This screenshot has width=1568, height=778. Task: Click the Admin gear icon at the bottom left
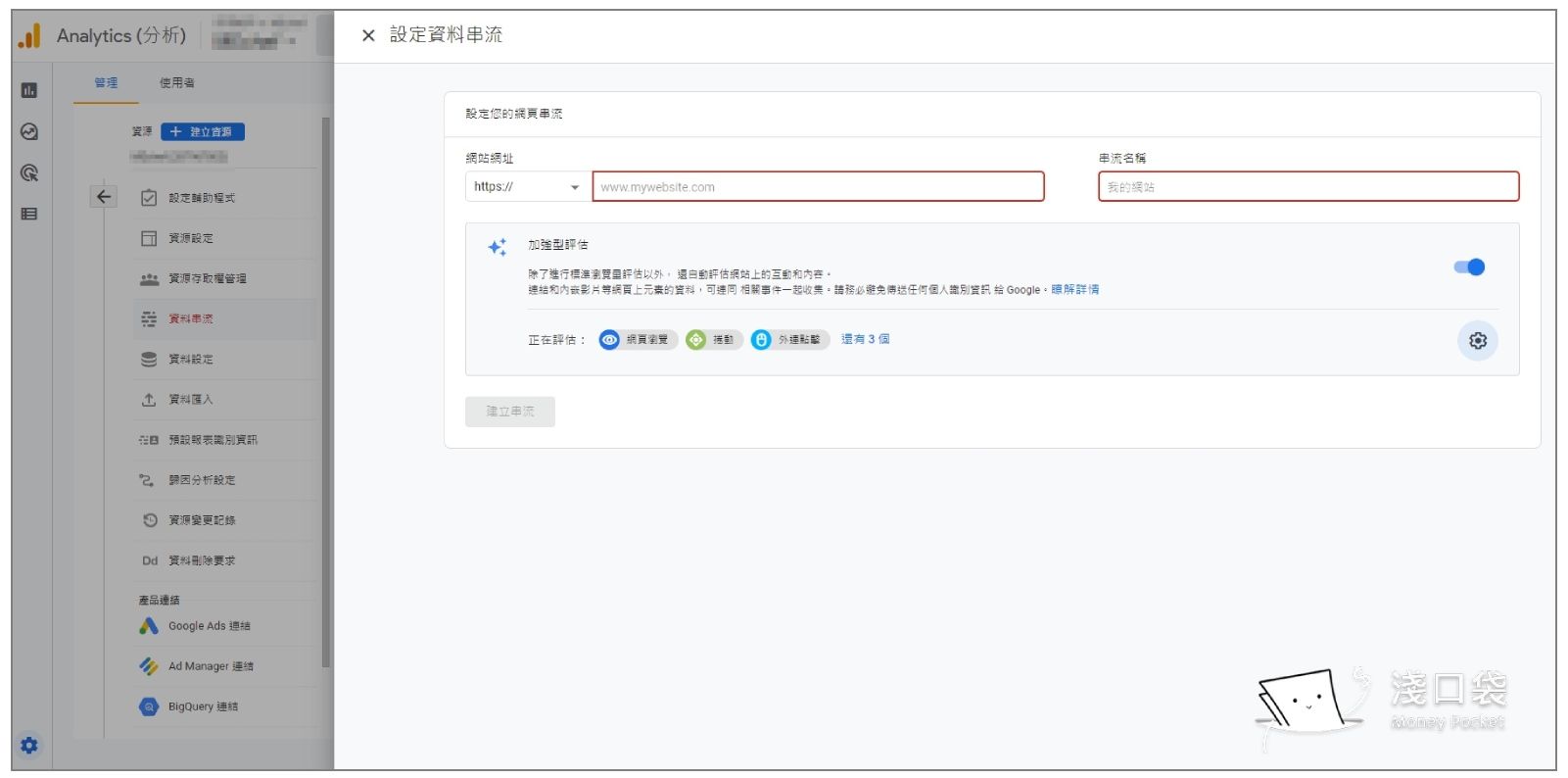(29, 746)
